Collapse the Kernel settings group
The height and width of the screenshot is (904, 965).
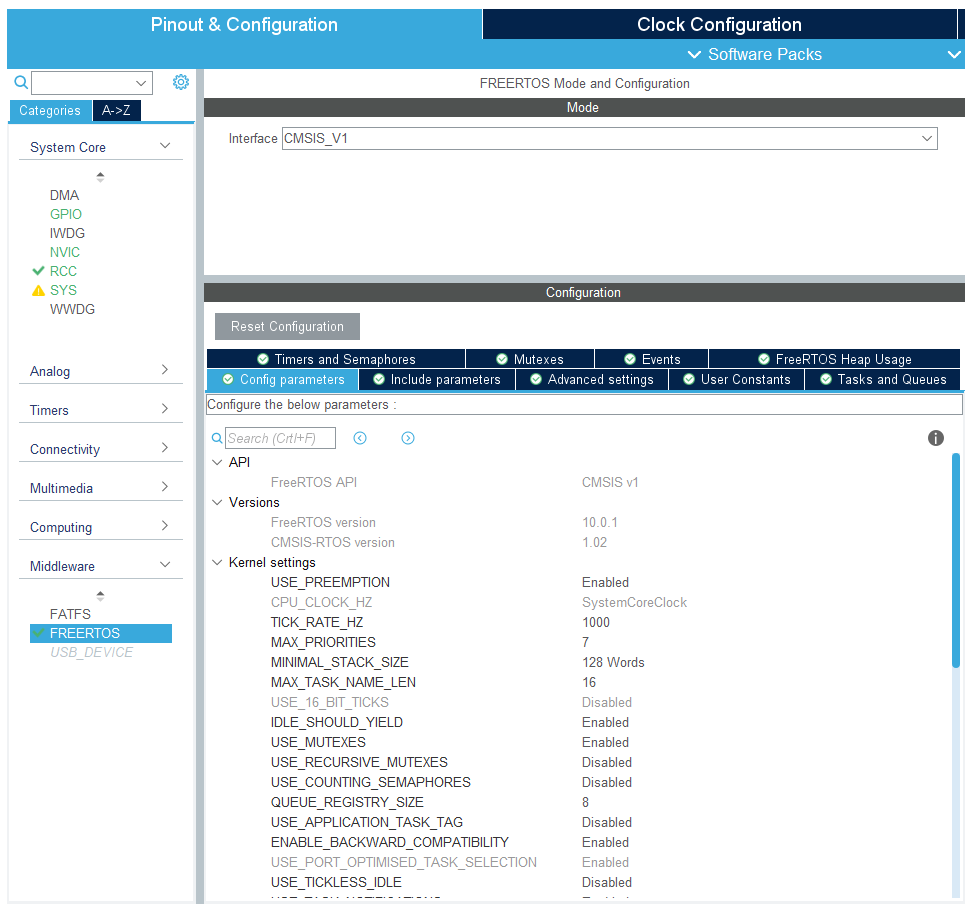(217, 562)
